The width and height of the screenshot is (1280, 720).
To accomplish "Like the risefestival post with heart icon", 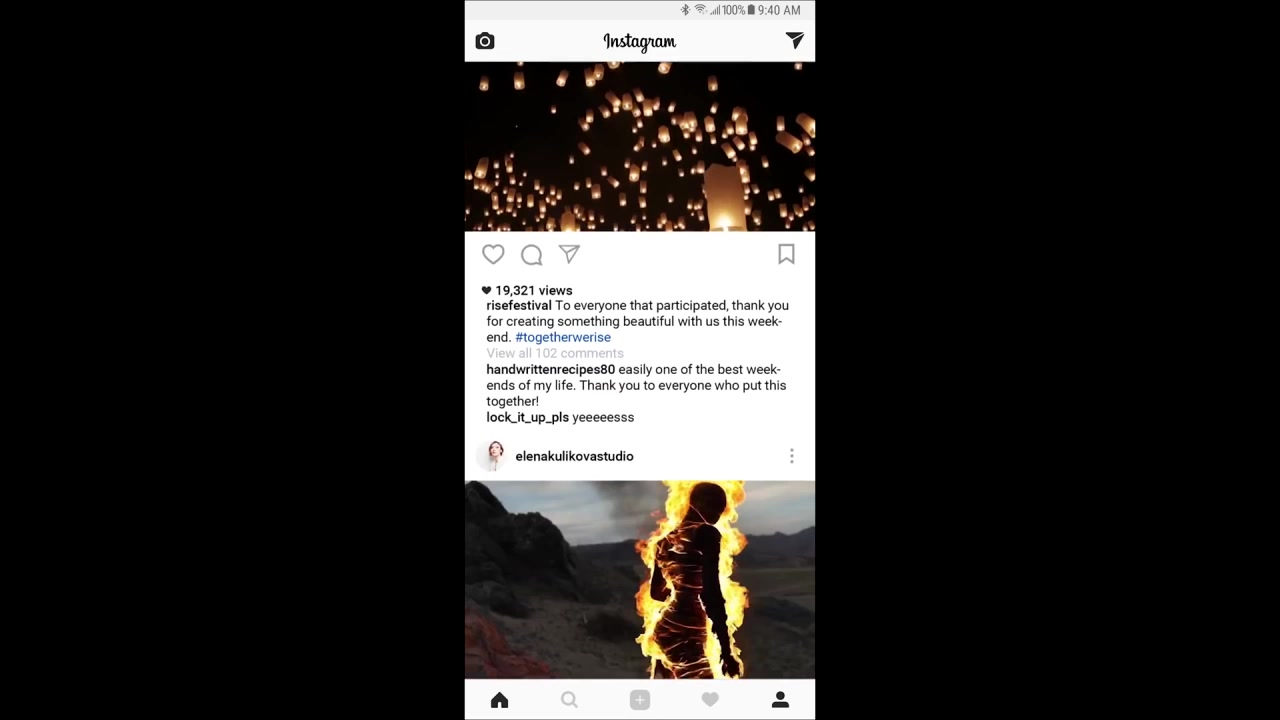I will [x=493, y=255].
